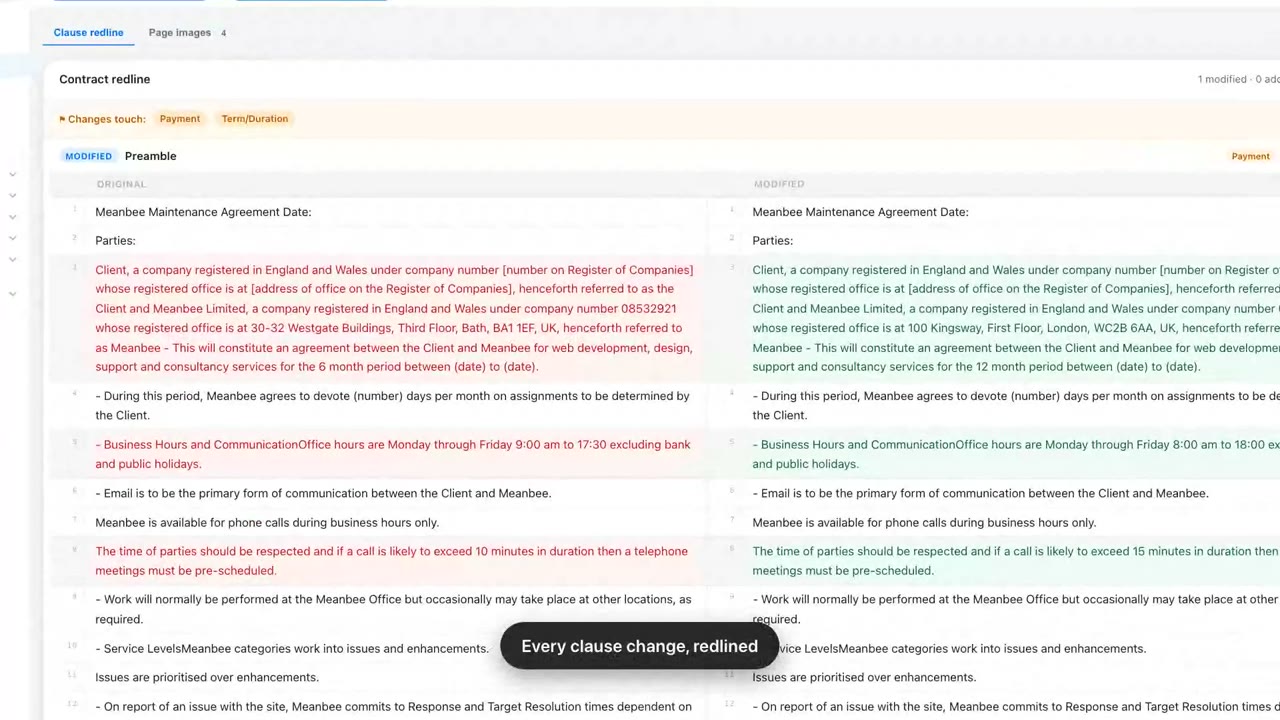Click Original 'Issues are prioritised over enhancements.'
The width and height of the screenshot is (1280, 720).
[x=207, y=677]
